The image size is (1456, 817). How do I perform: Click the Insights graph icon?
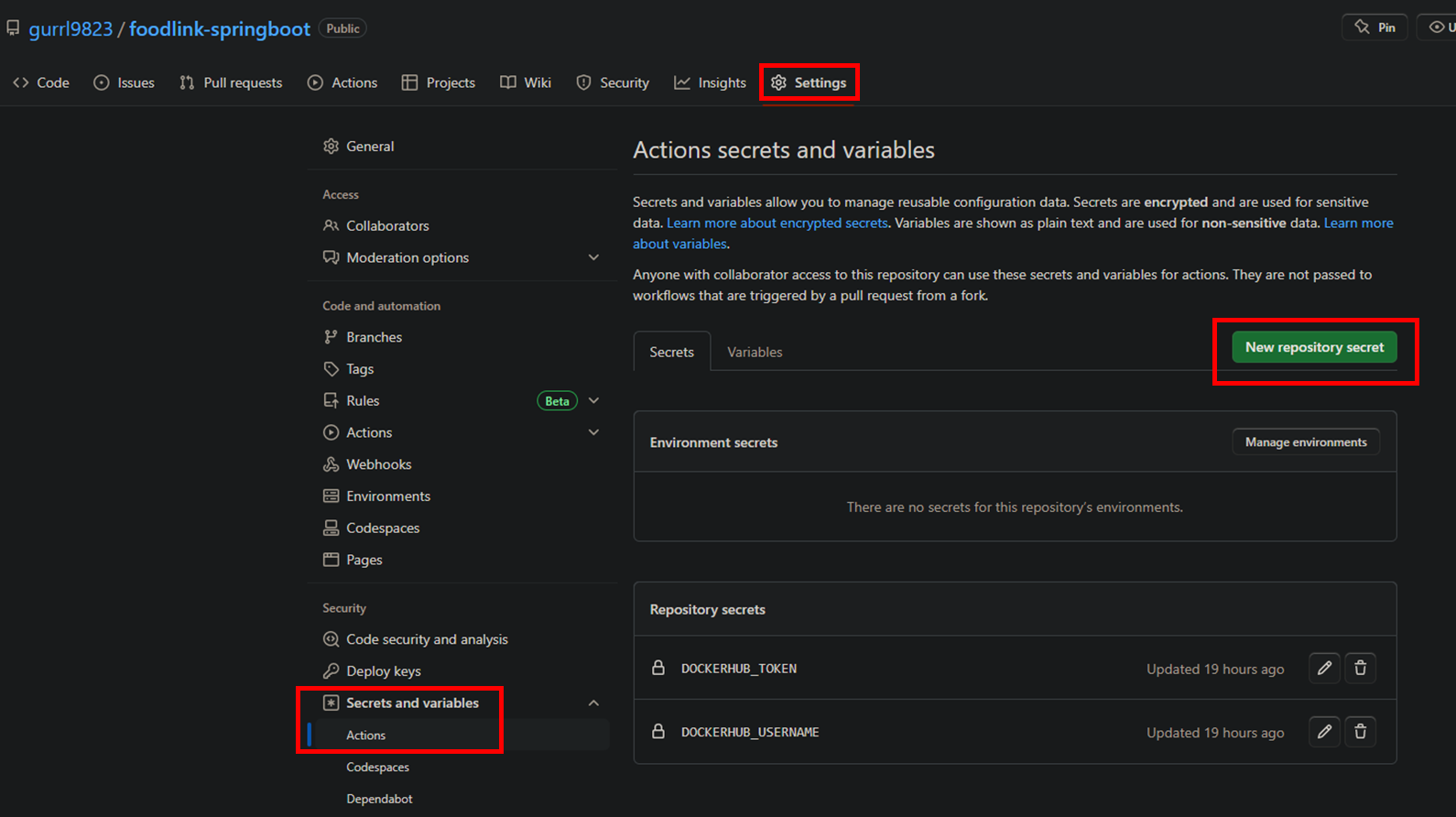682,82
